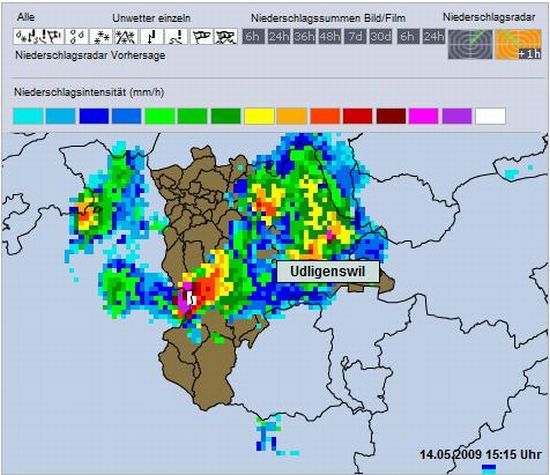The height and width of the screenshot is (475, 550).
Task: Select the 'Alle' all-weather-warnings icon
Action: point(39,36)
